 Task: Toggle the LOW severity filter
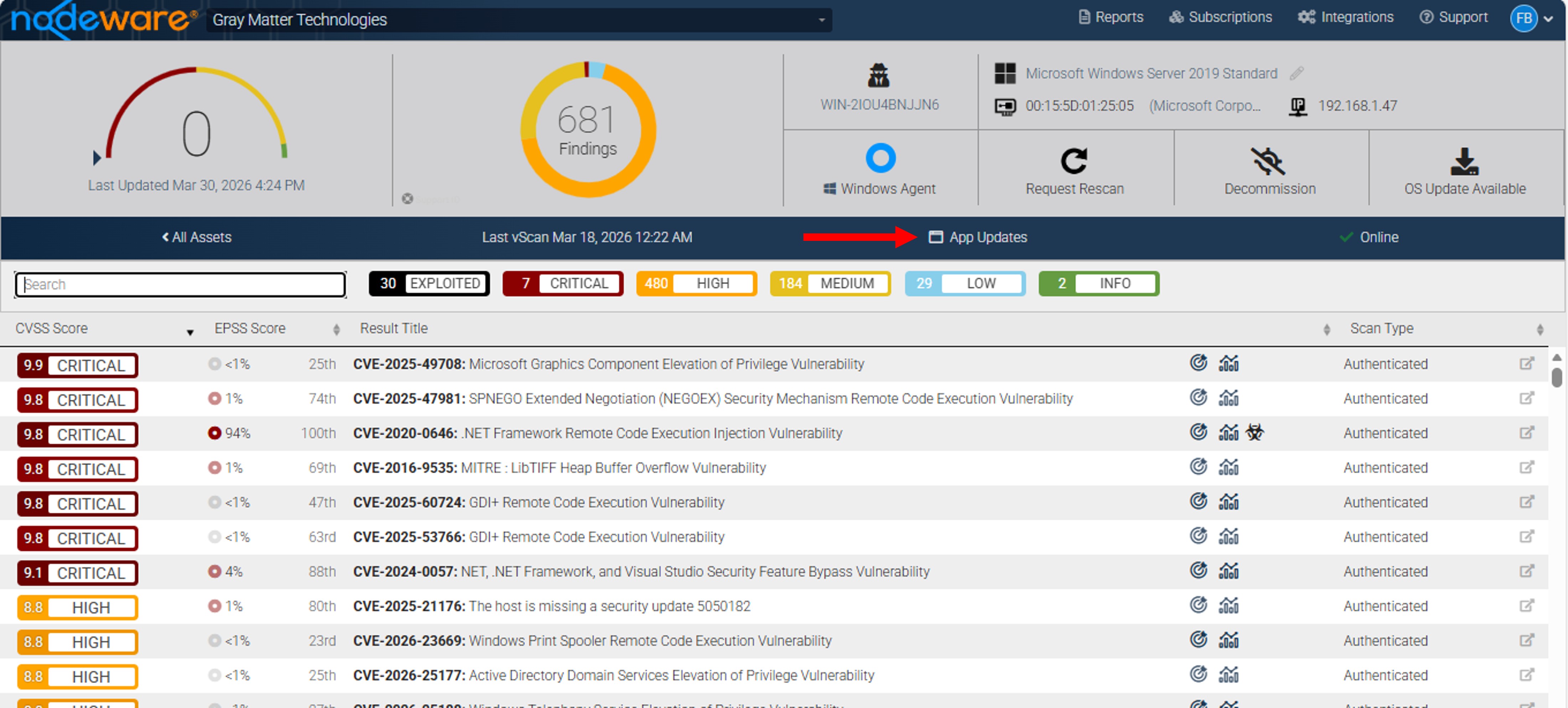[x=965, y=283]
